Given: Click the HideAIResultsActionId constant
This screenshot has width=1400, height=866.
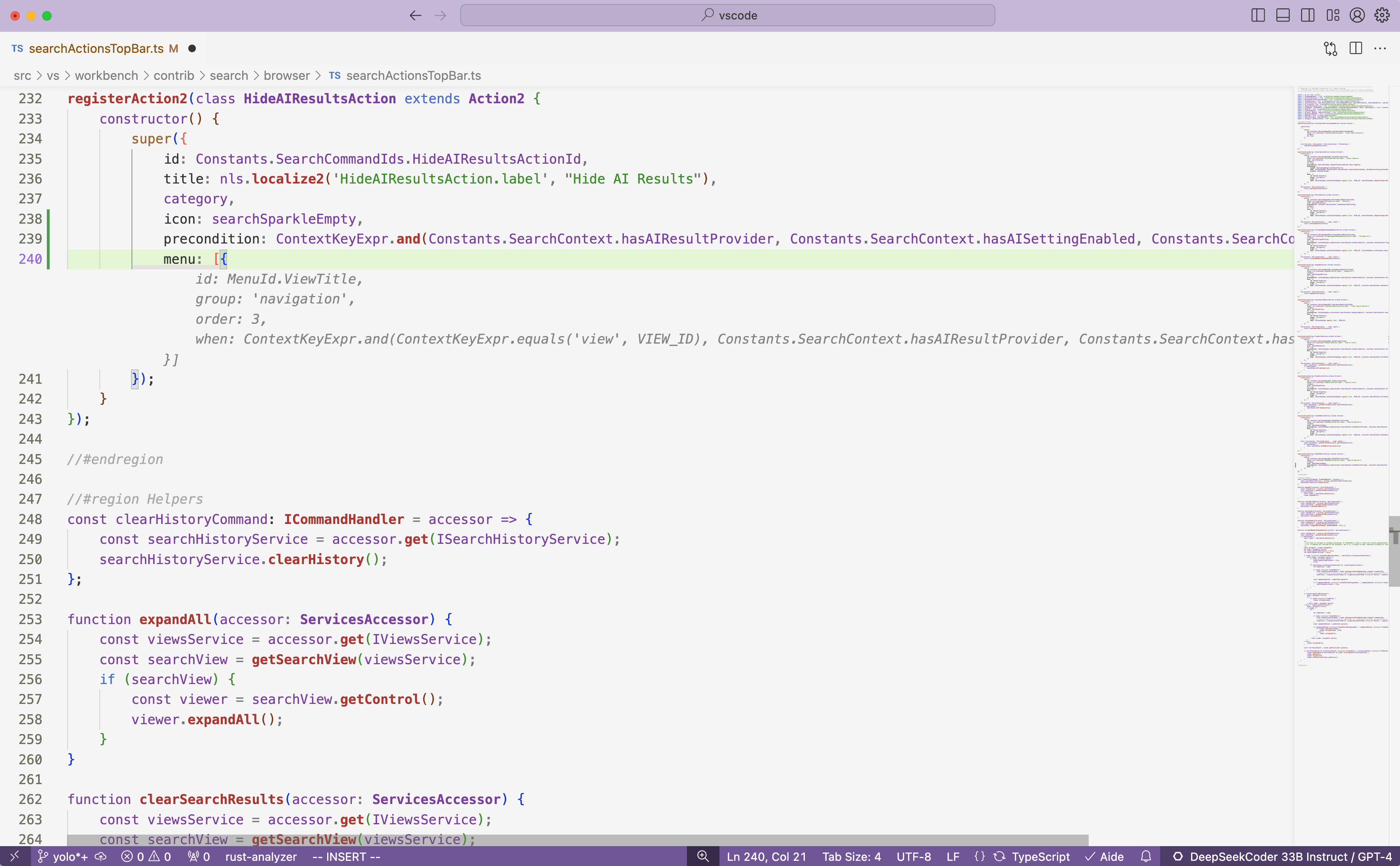Looking at the screenshot, I should tap(496, 159).
